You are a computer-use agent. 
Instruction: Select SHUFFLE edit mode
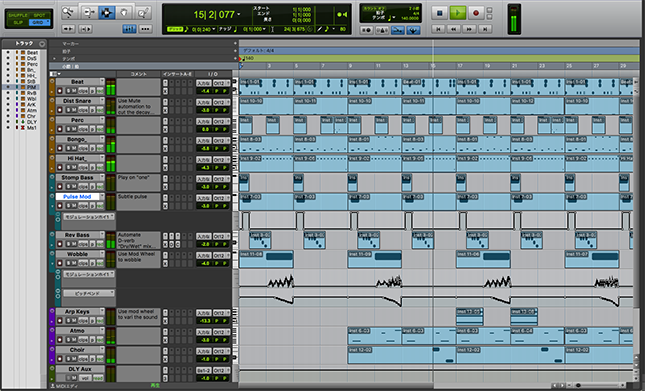tap(18, 15)
